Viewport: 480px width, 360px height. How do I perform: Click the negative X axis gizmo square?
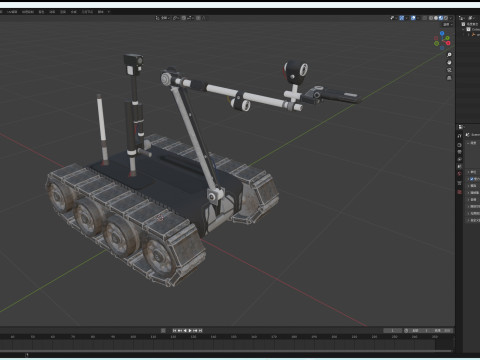(436, 38)
